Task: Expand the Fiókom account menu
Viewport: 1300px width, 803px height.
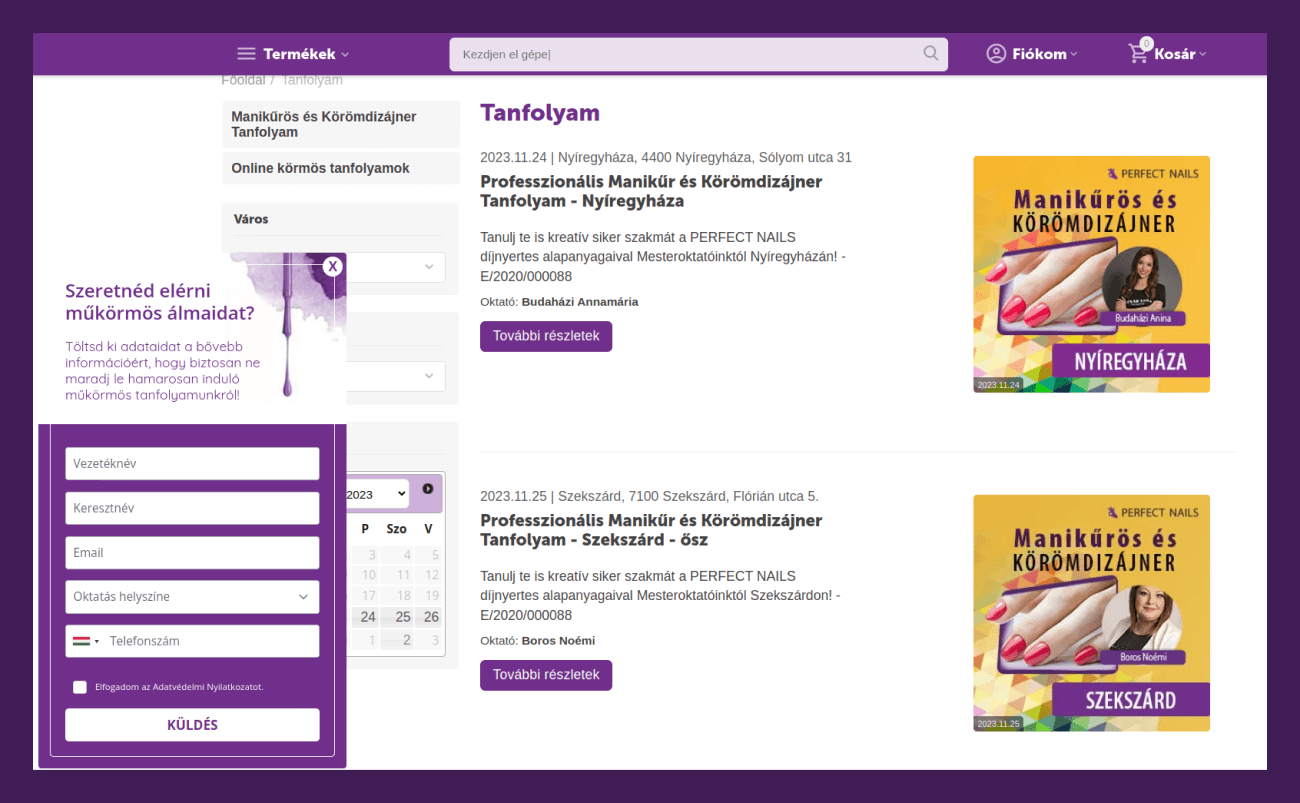Action: pos(1044,54)
